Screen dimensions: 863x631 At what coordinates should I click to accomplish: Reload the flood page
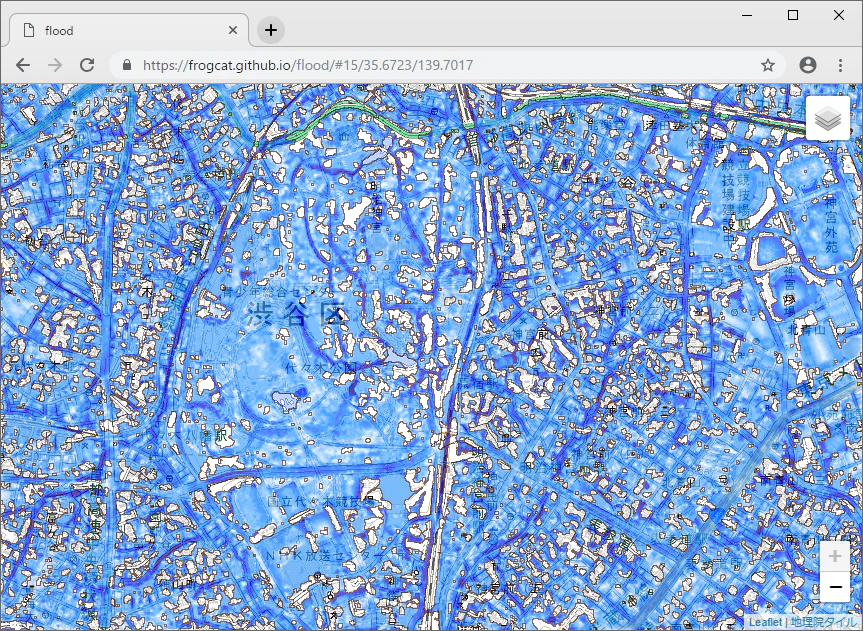tap(87, 65)
